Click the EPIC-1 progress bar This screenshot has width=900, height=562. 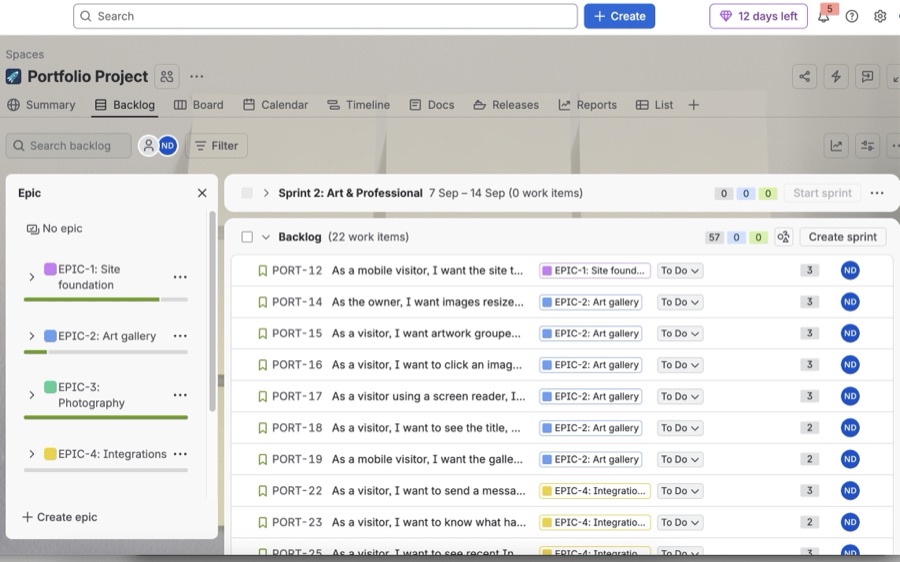pos(106,300)
